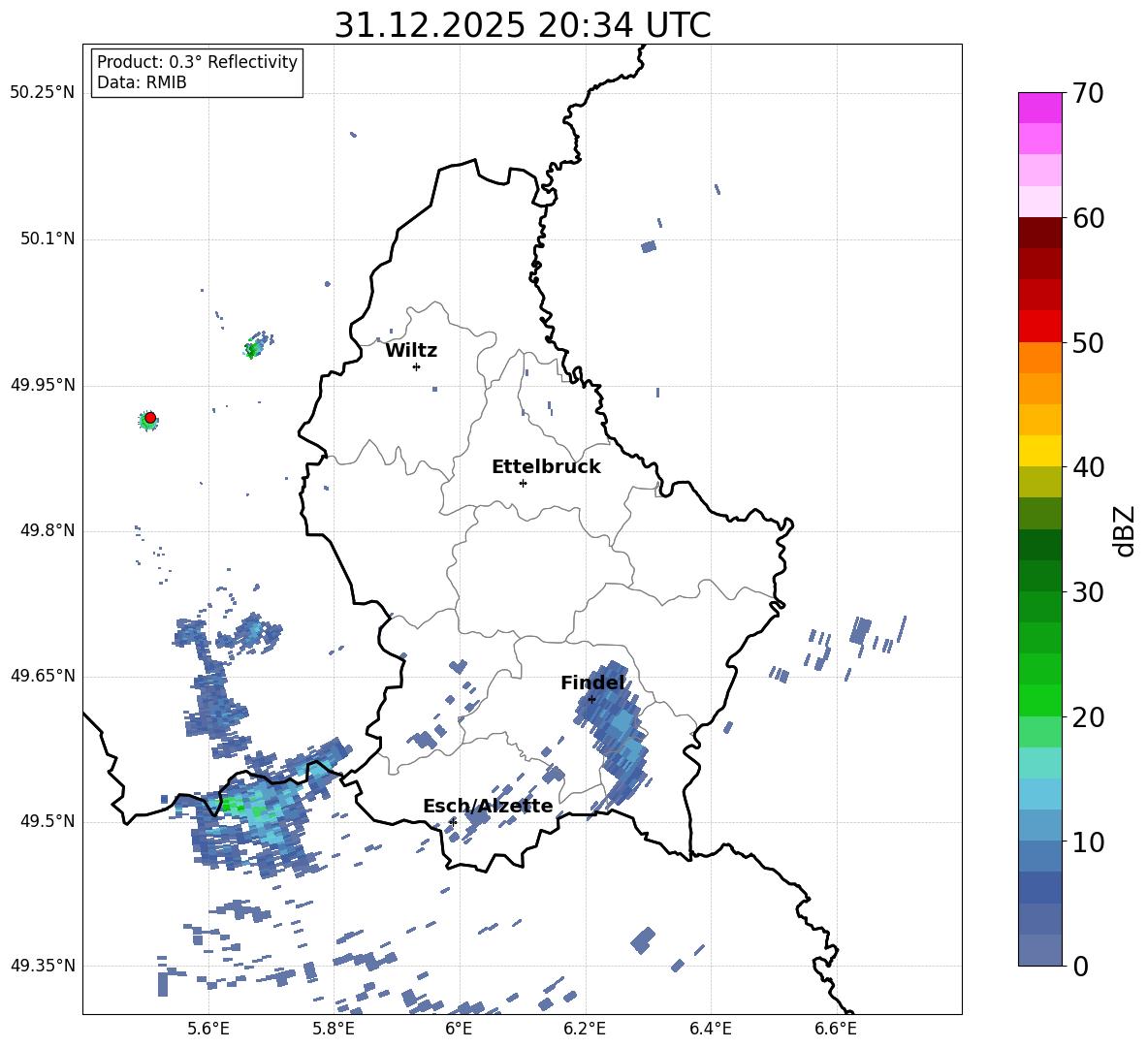Click the Findel city label

[x=592, y=683]
